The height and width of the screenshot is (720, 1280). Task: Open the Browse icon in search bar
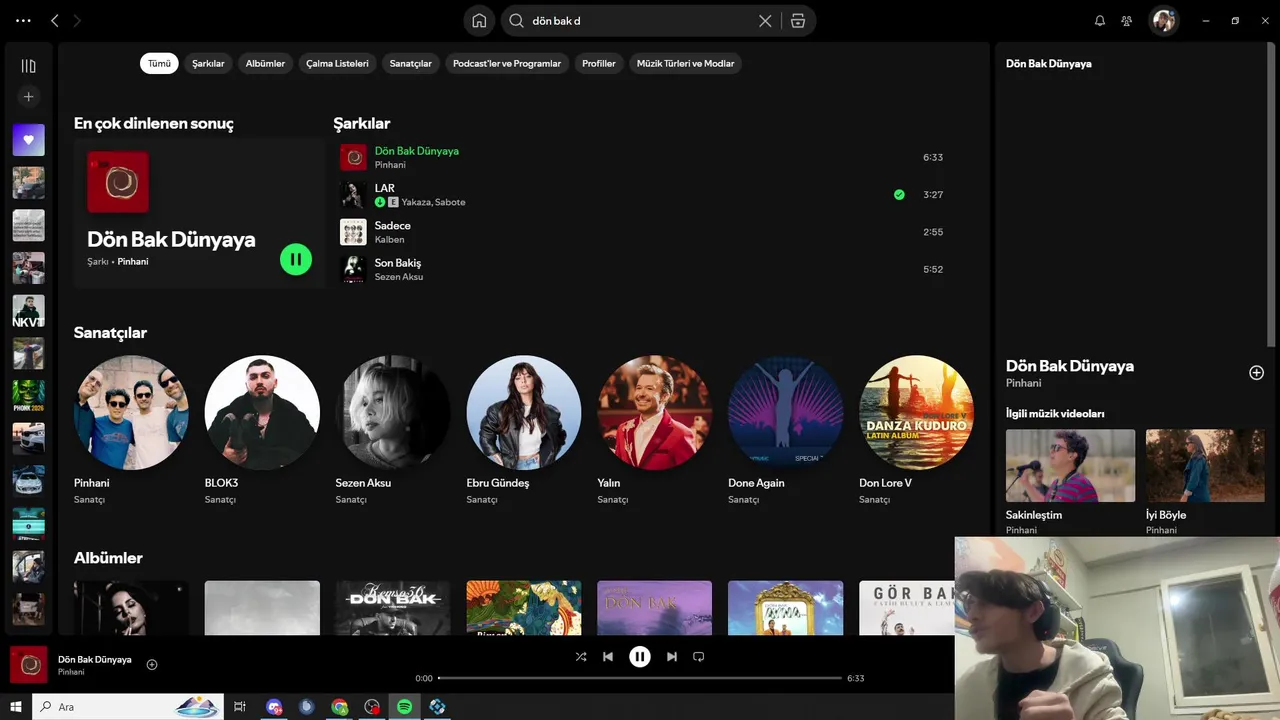point(797,20)
